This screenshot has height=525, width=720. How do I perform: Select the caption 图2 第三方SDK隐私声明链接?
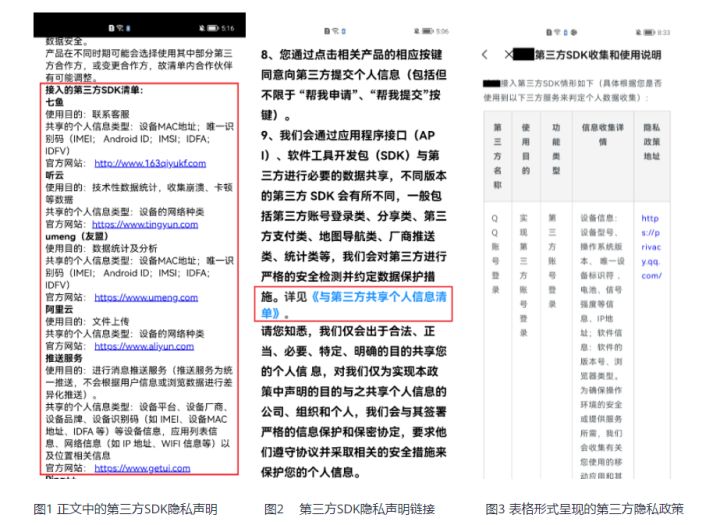click(x=349, y=509)
